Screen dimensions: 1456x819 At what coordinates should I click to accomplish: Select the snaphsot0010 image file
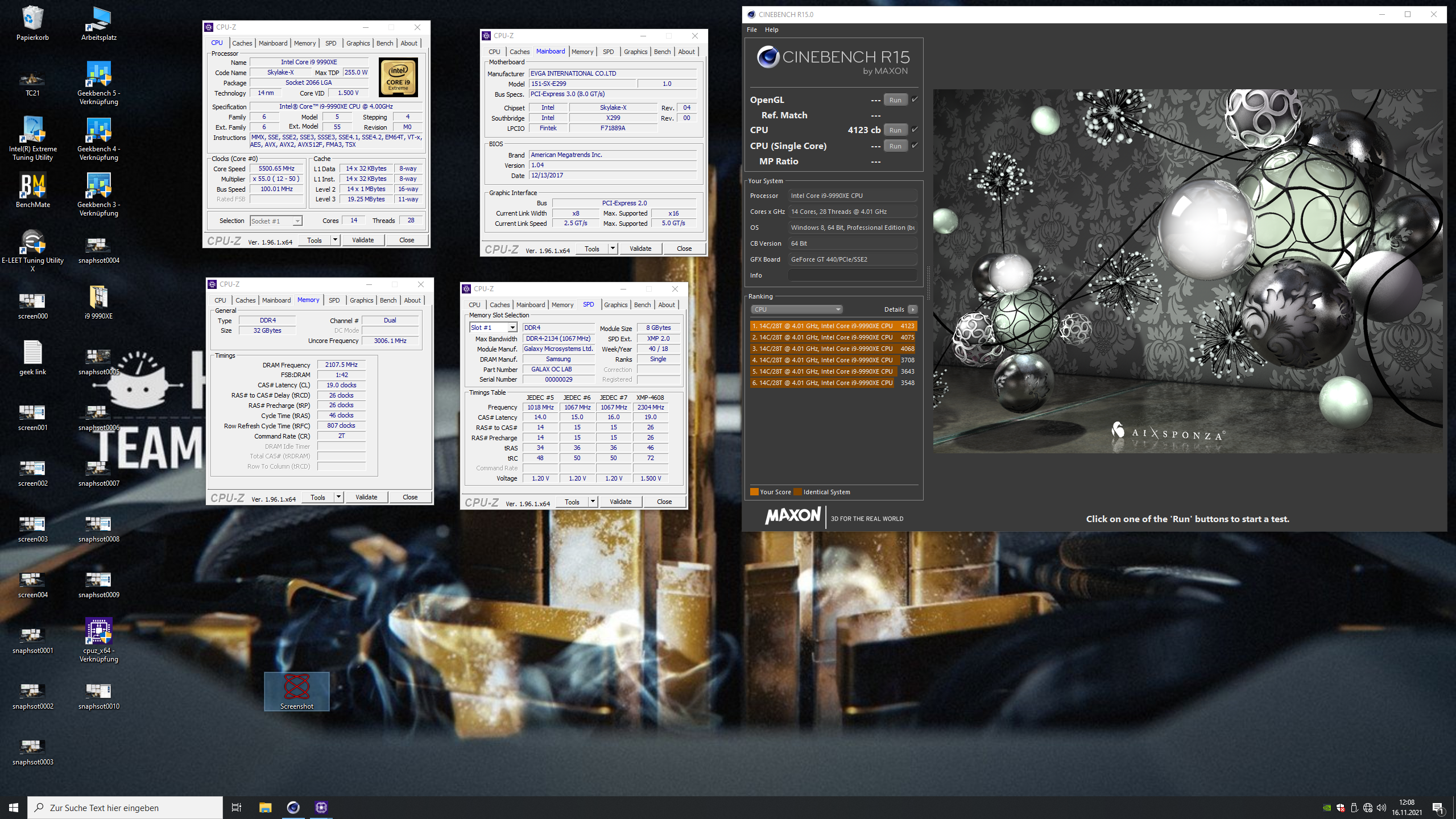[x=98, y=697]
